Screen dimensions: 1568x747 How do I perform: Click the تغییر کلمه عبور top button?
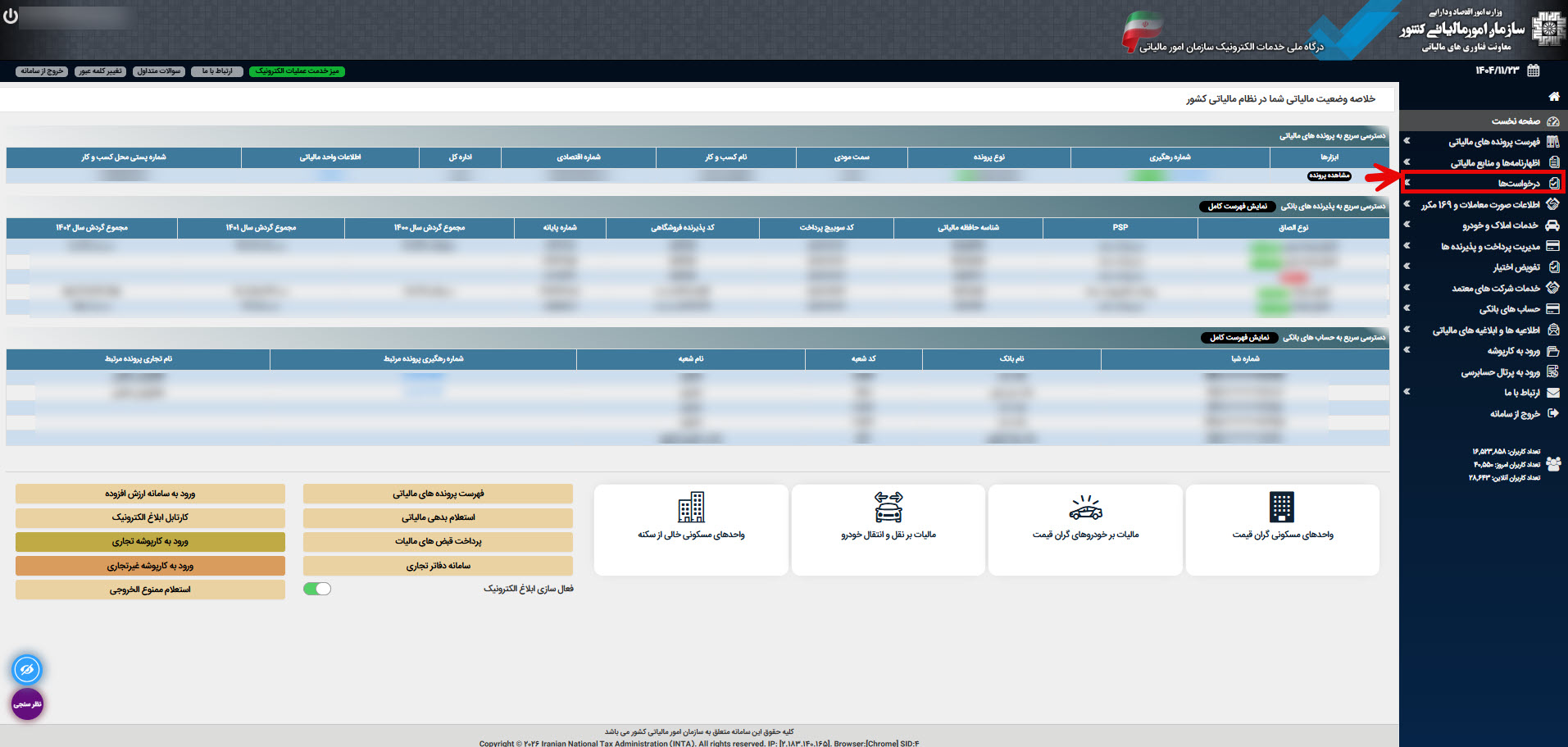pos(100,71)
